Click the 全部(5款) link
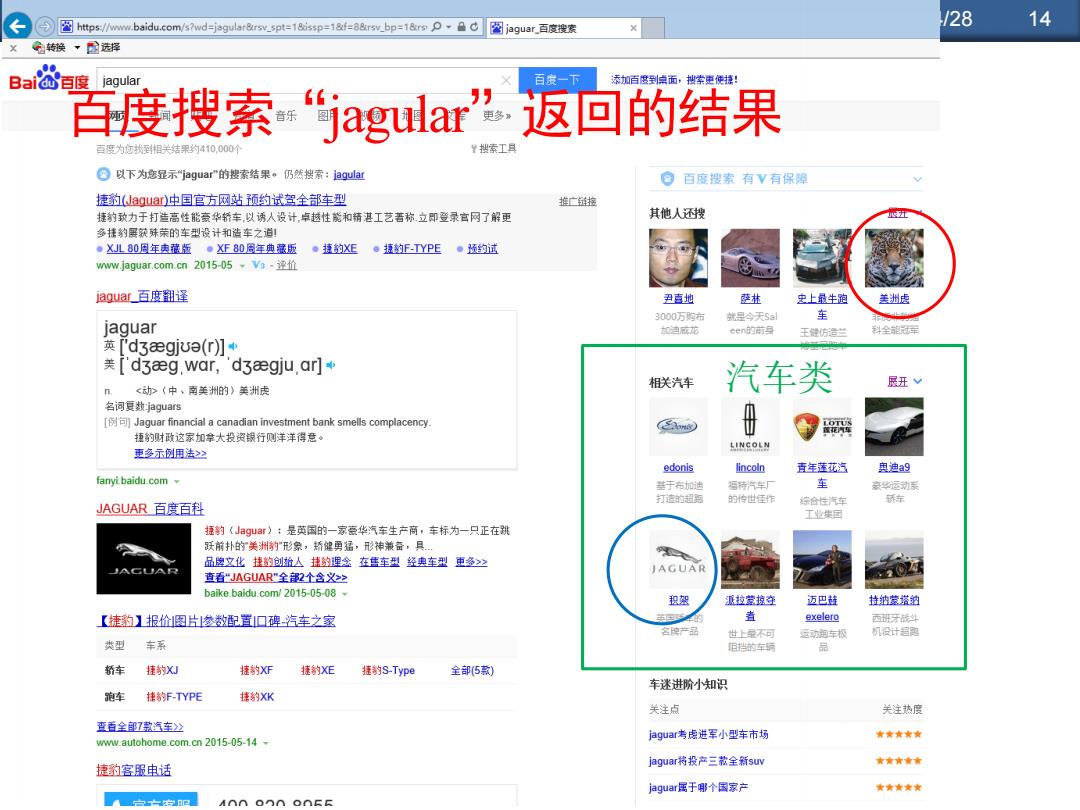This screenshot has height=810, width=1080. 472,670
